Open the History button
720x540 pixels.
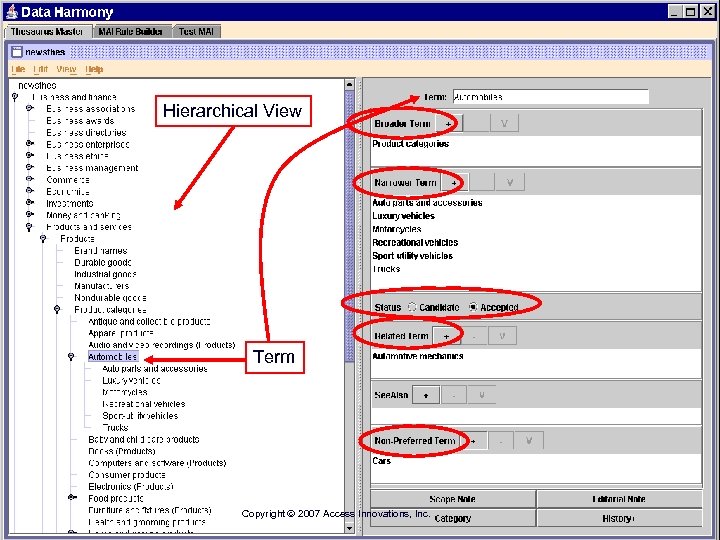coord(619,518)
